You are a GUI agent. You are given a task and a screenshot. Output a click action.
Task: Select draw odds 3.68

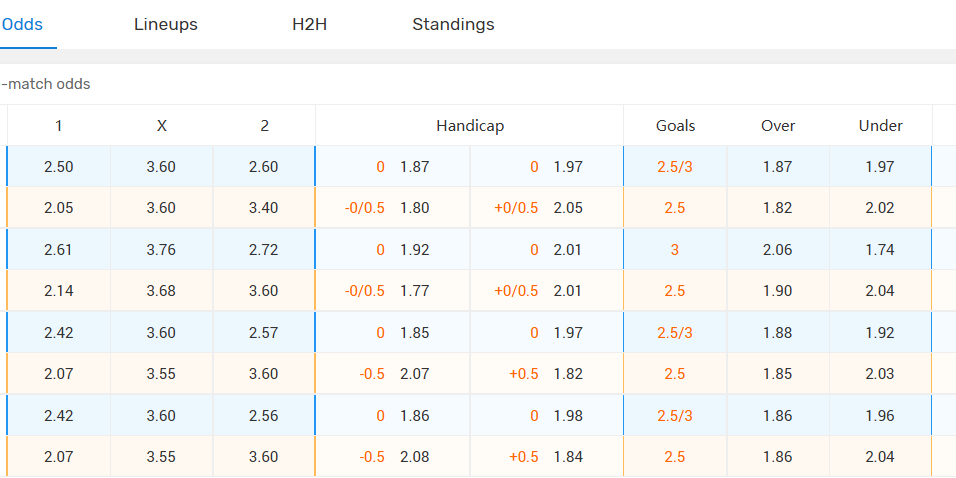click(161, 291)
